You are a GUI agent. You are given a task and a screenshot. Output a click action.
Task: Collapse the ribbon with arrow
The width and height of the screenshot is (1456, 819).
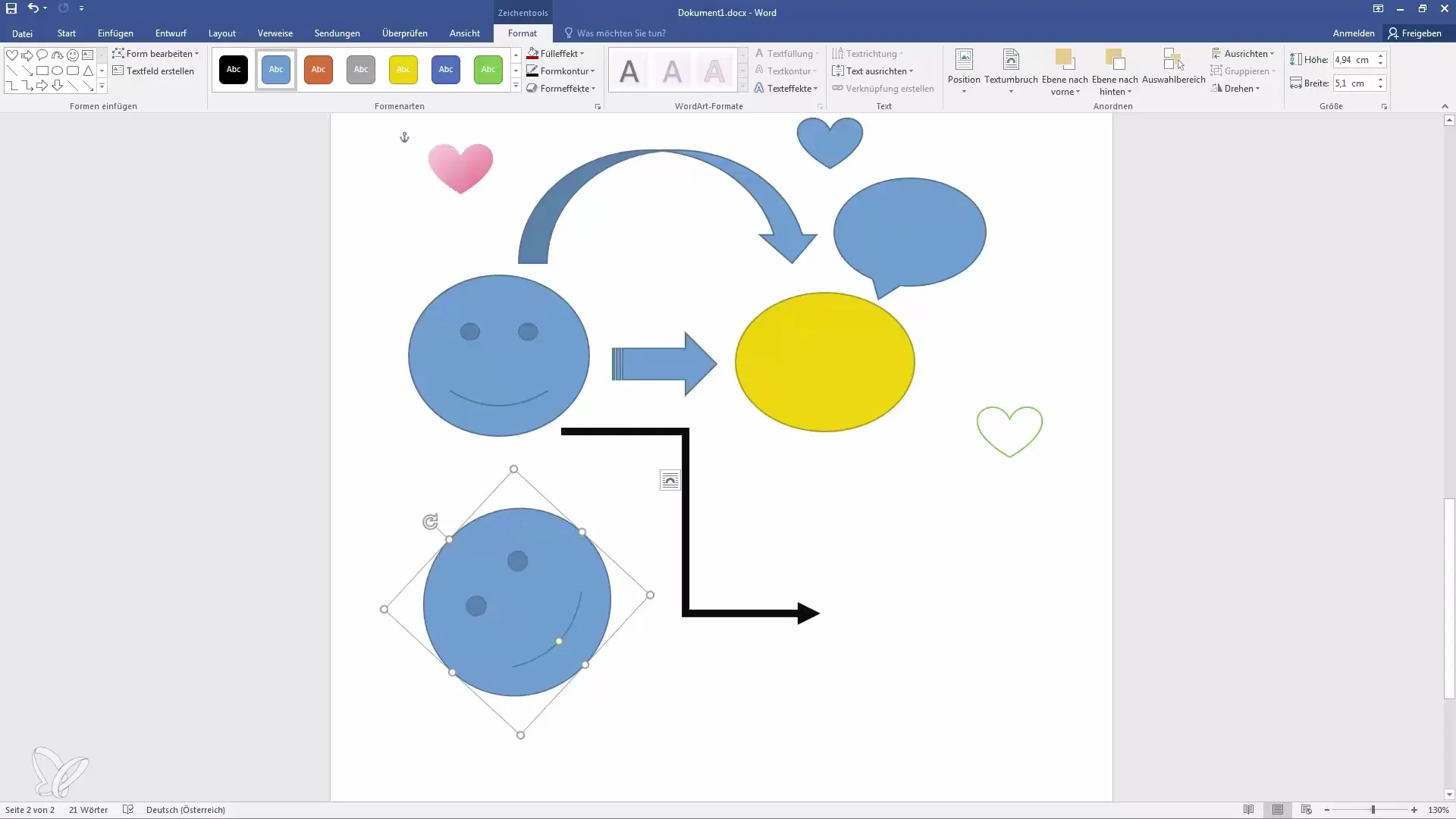tap(1445, 107)
